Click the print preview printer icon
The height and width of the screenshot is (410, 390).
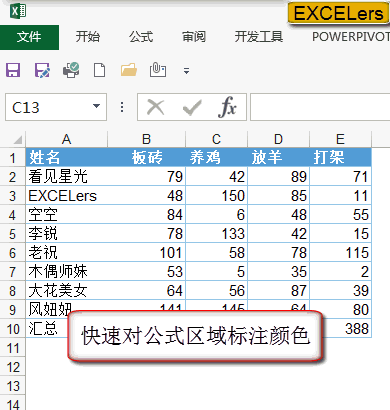point(71,70)
